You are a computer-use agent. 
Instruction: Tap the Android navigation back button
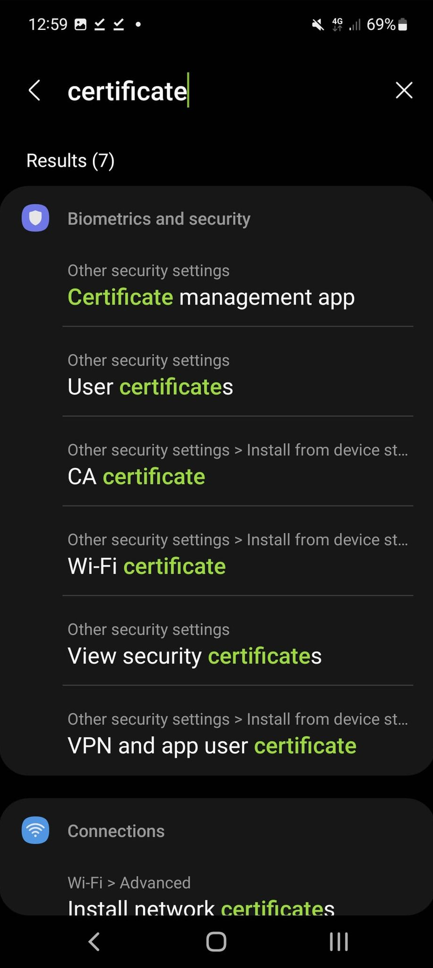pyautogui.click(x=94, y=941)
